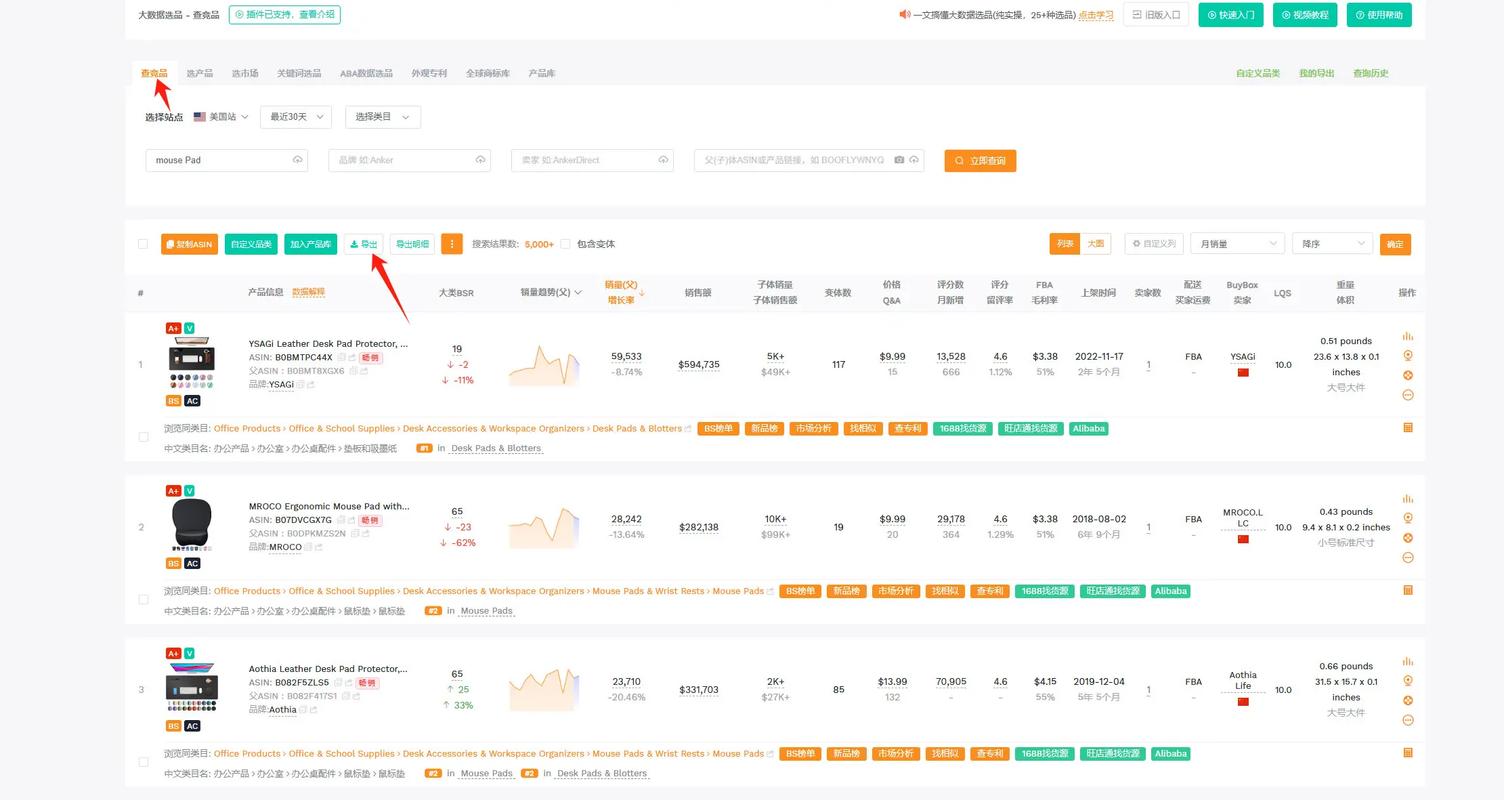Switch to the 选产品 tab
This screenshot has height=800, width=1504.
coord(199,73)
